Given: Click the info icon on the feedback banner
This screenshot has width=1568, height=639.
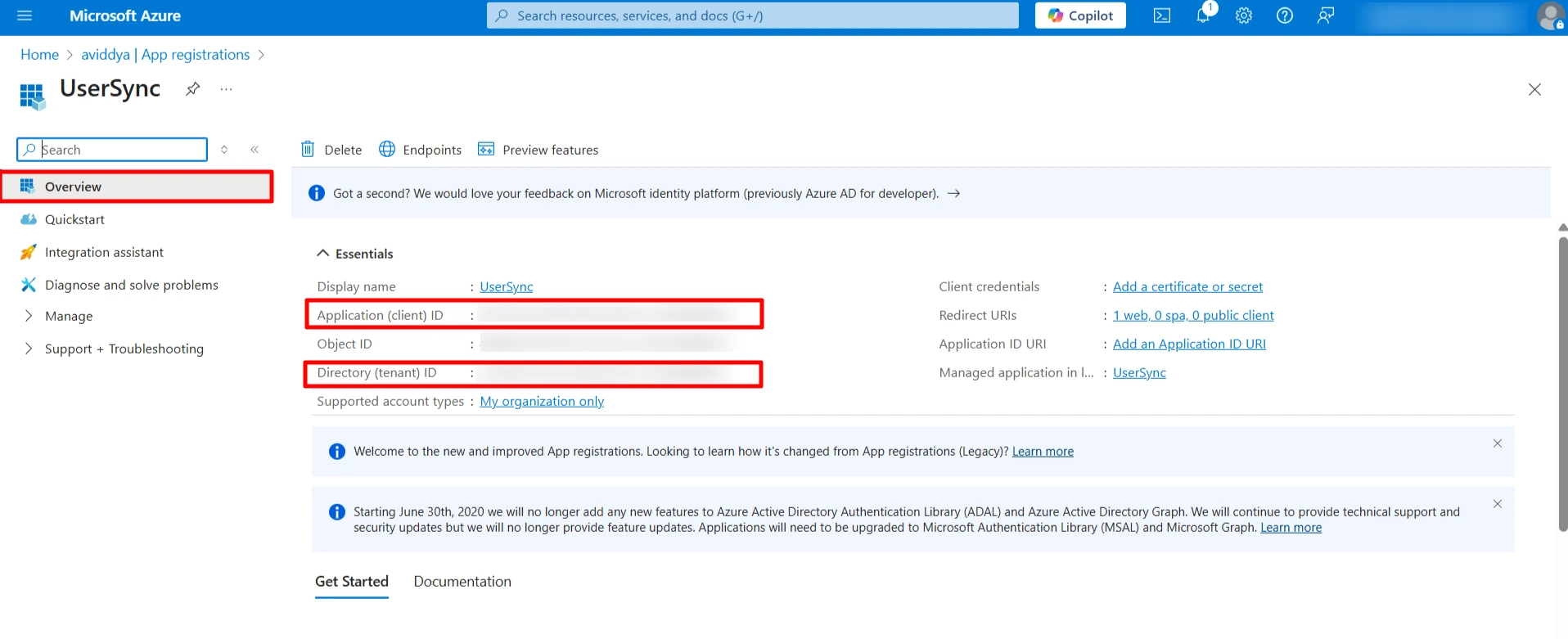Looking at the screenshot, I should (317, 193).
